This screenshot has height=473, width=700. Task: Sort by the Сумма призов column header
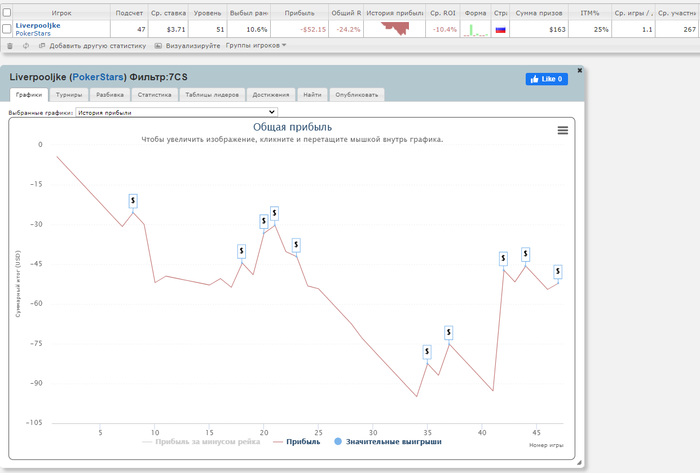click(539, 13)
